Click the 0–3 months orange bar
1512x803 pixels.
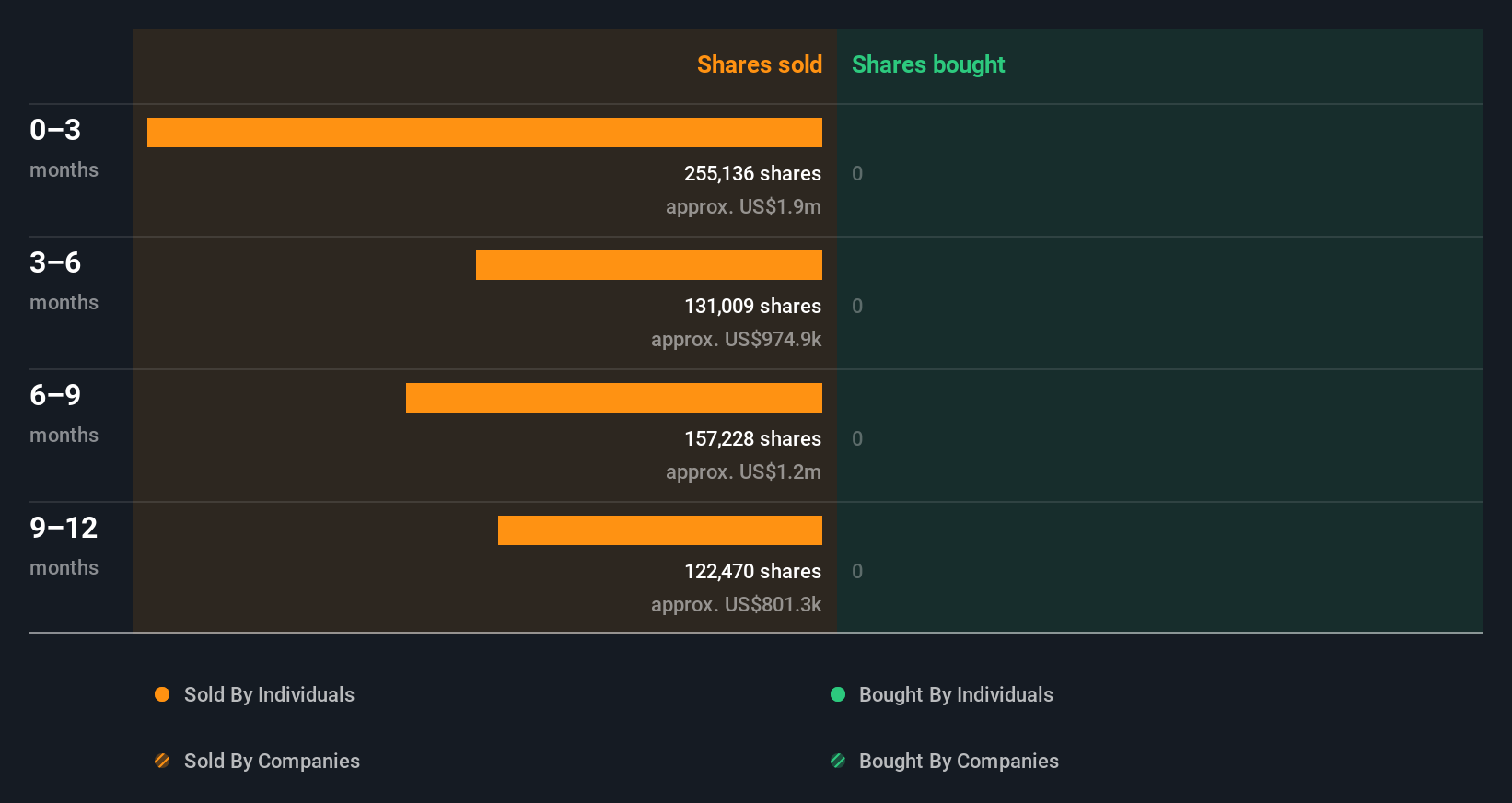pos(484,133)
